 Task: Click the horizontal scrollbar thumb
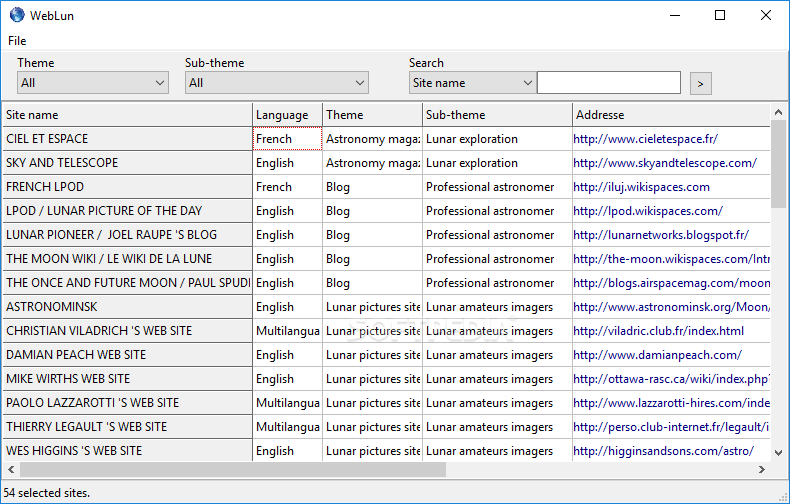click(x=233, y=470)
